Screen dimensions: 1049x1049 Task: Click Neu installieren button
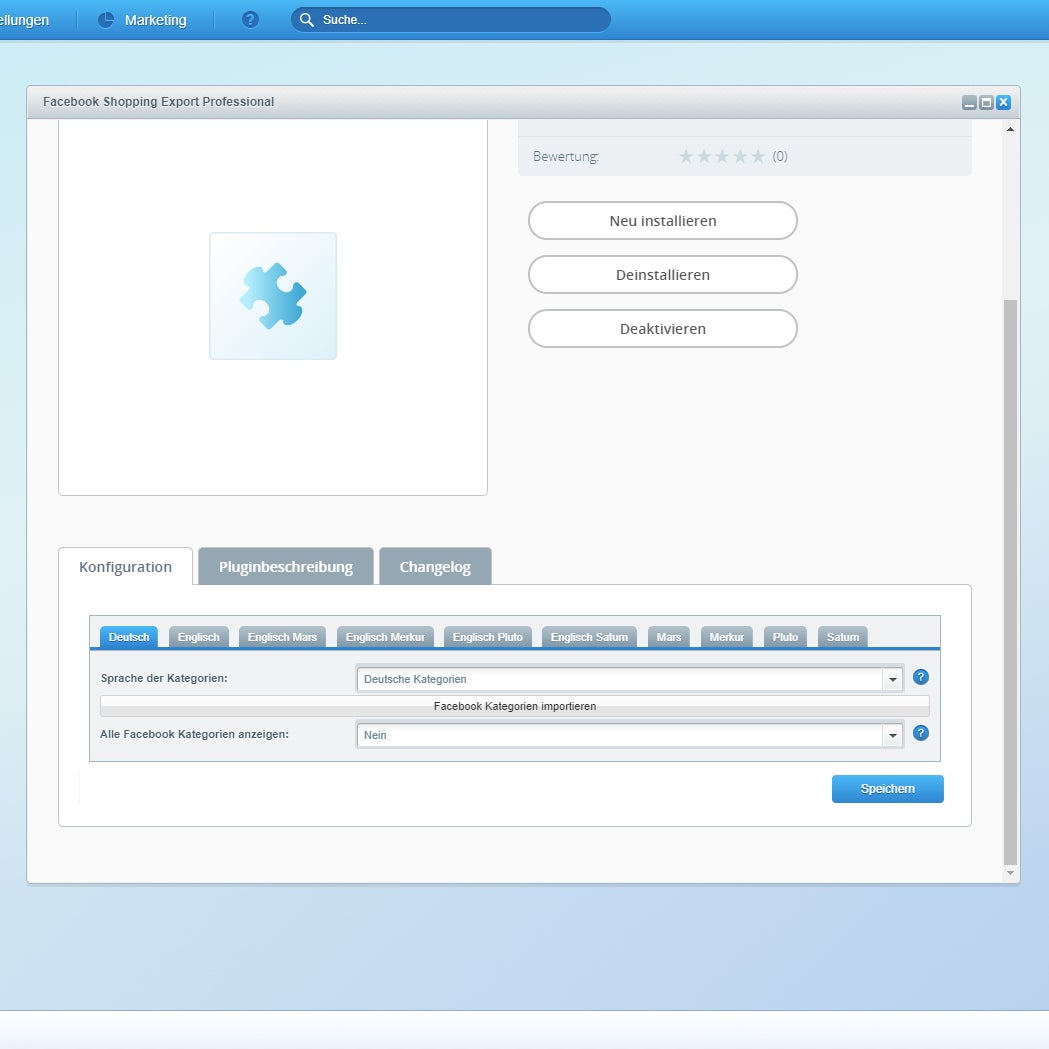click(662, 221)
